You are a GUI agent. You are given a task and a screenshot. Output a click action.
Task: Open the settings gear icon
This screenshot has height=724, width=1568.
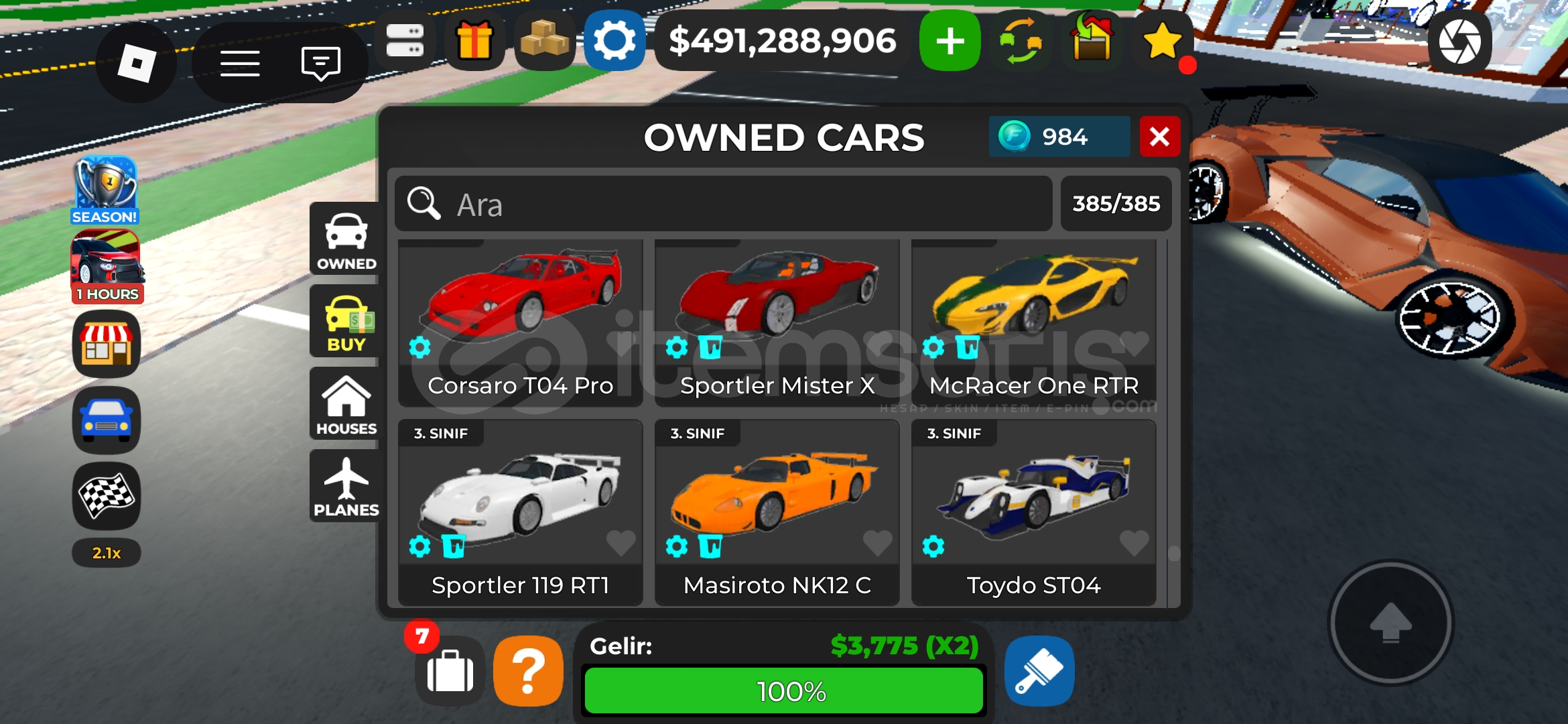(x=614, y=41)
